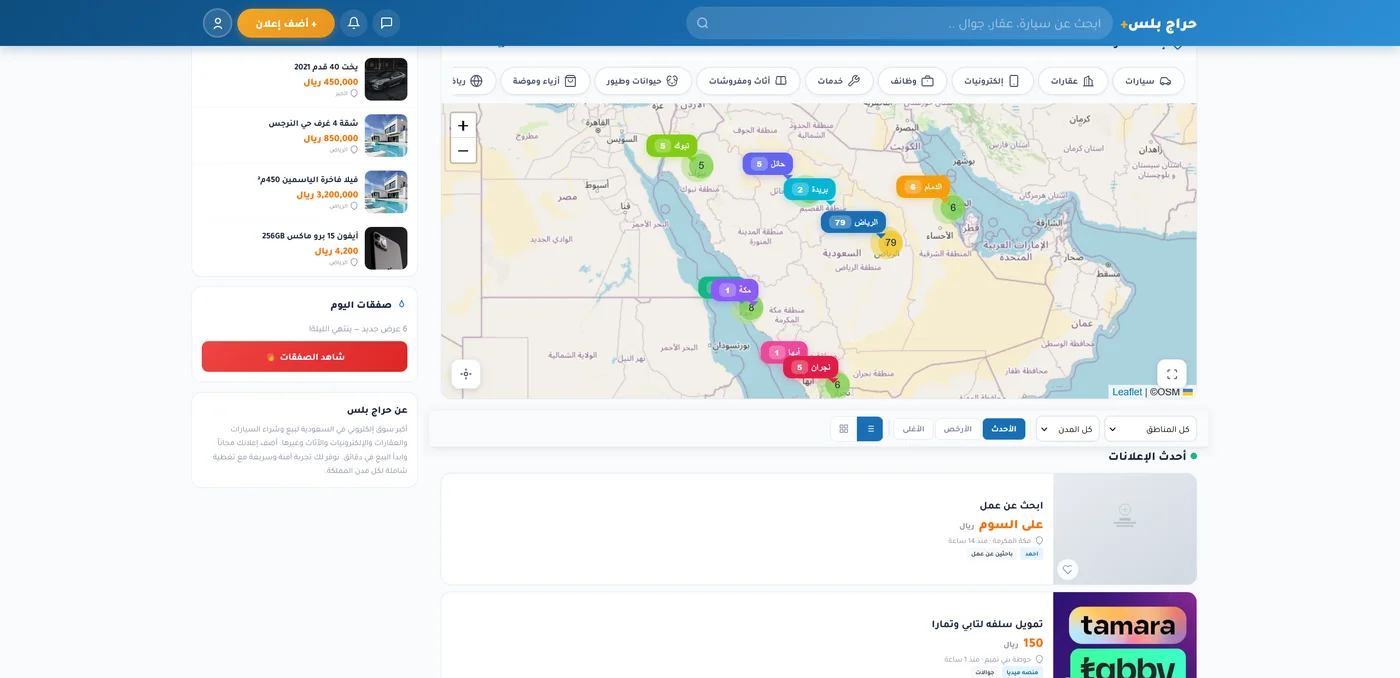Screen dimensions: 1400x678
Task: Sort by الأحدث
Action: tap(1004, 429)
